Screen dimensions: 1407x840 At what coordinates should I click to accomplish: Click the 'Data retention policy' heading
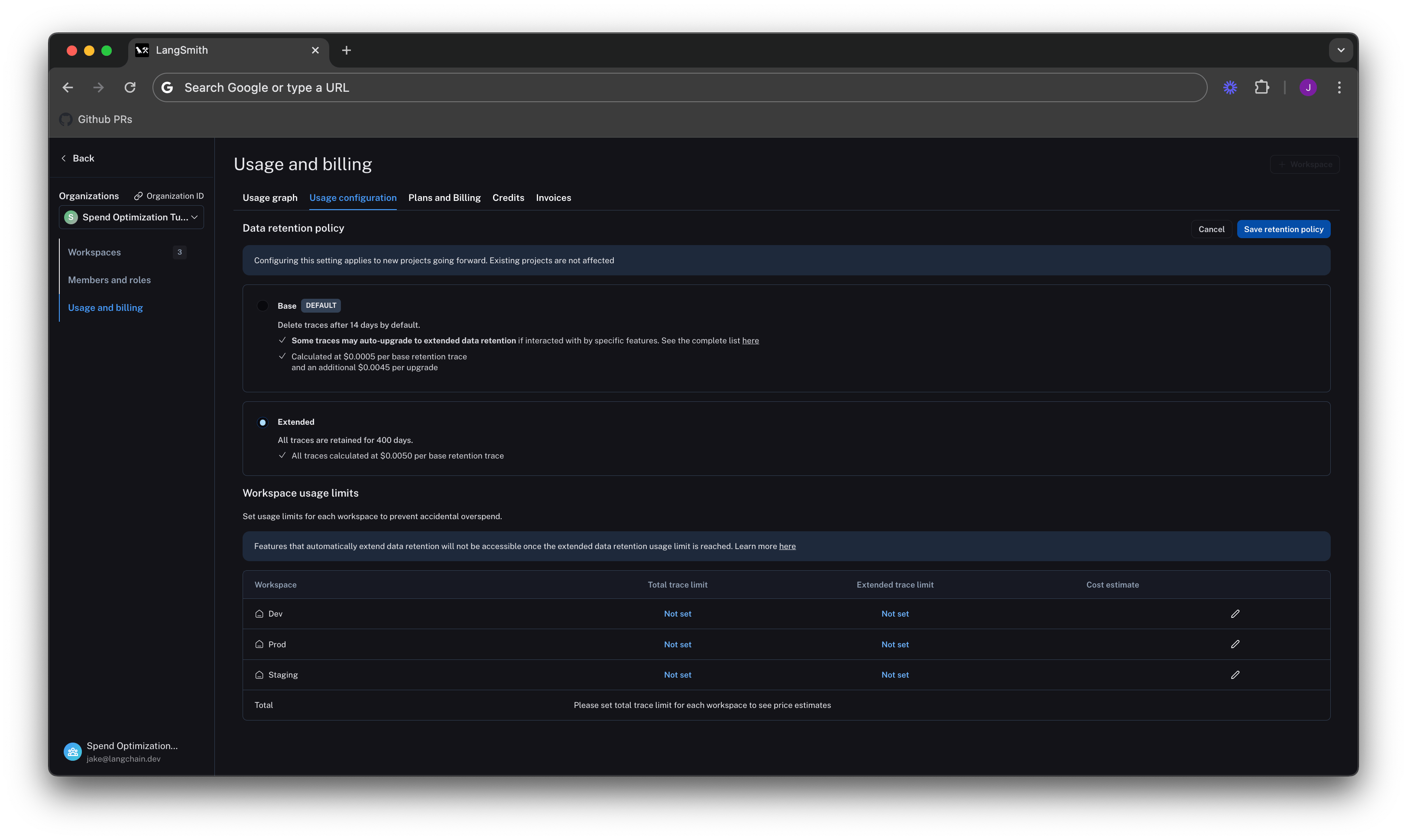293,228
